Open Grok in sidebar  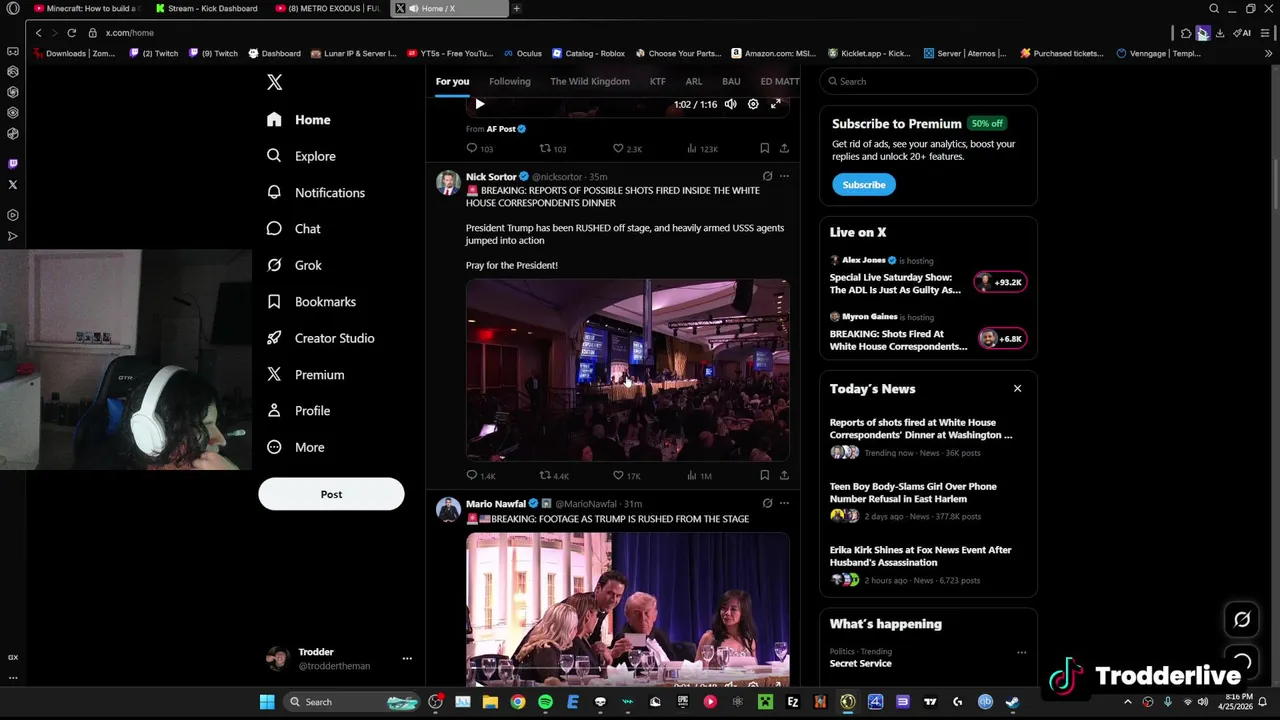pyautogui.click(x=294, y=265)
